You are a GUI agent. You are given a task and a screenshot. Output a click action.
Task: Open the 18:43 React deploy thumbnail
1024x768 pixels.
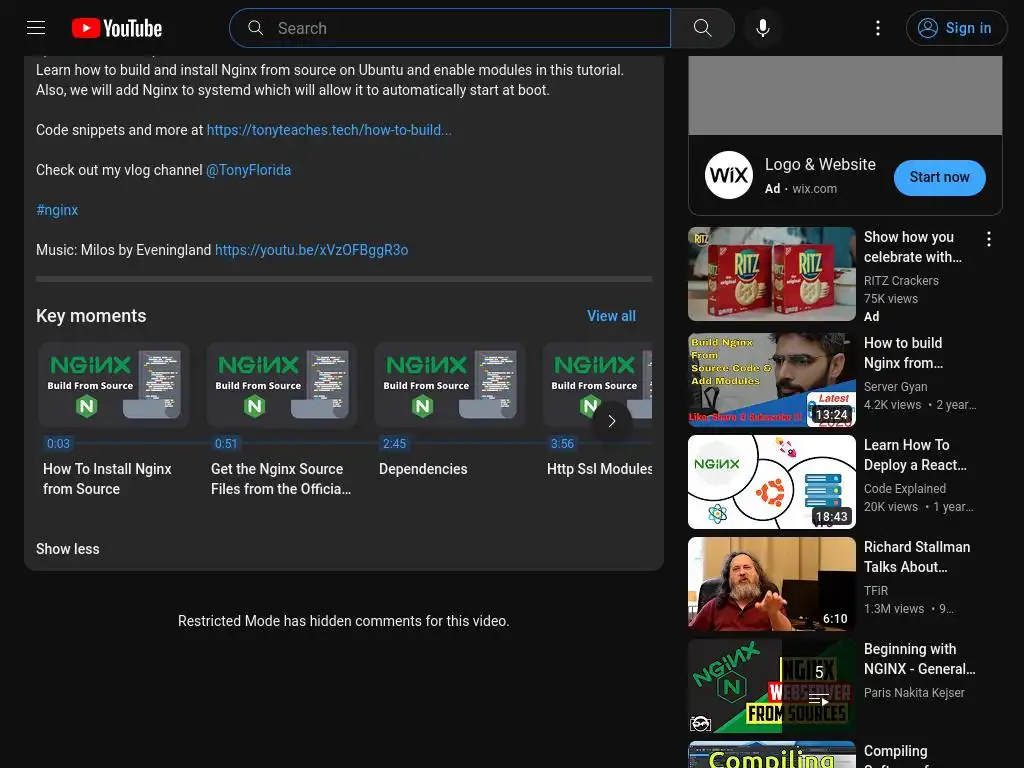tap(772, 482)
